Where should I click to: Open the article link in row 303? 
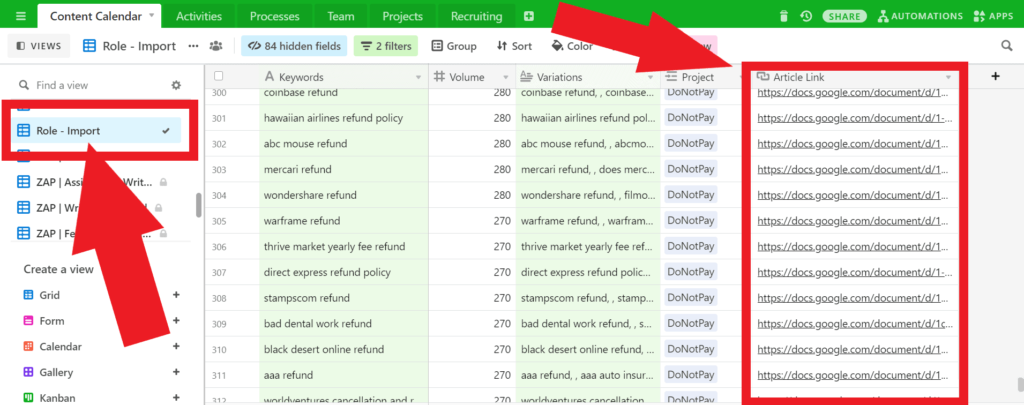coord(852,169)
